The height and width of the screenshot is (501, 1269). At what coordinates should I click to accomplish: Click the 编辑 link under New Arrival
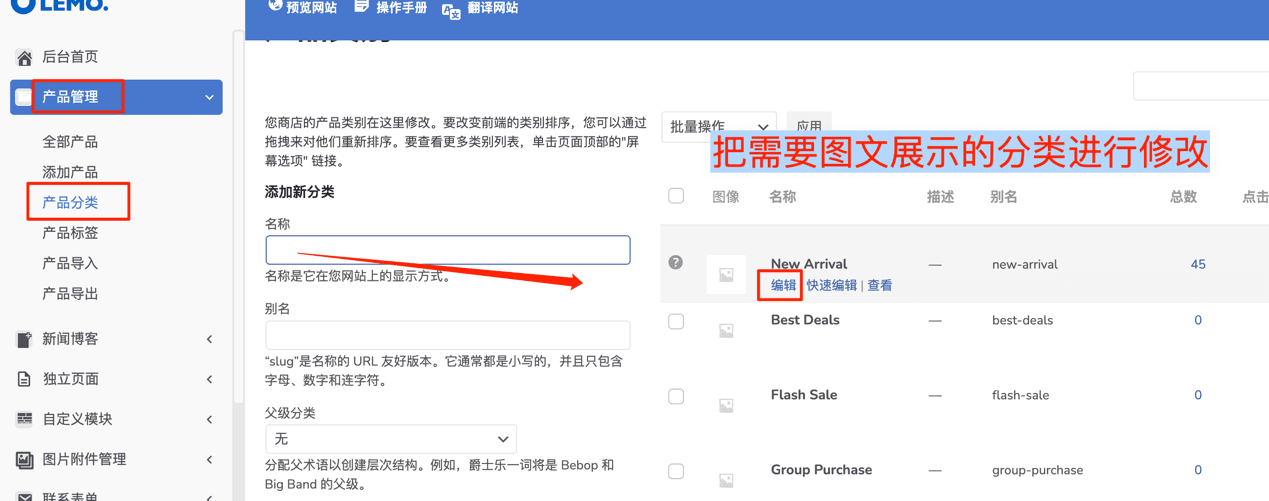pyautogui.click(x=783, y=285)
